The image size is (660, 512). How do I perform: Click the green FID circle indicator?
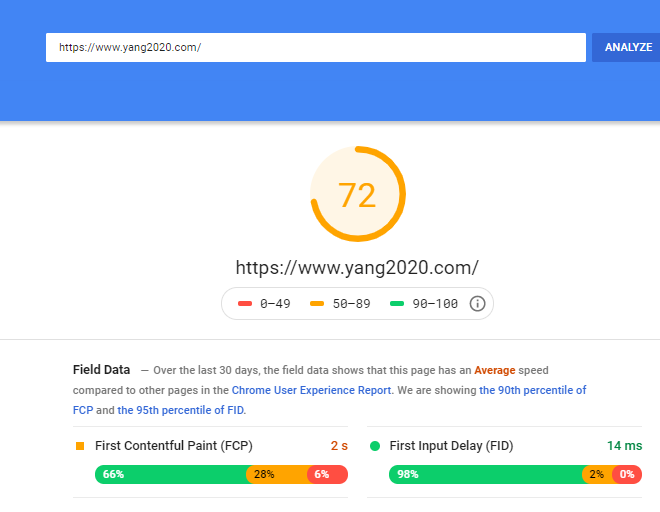(375, 446)
